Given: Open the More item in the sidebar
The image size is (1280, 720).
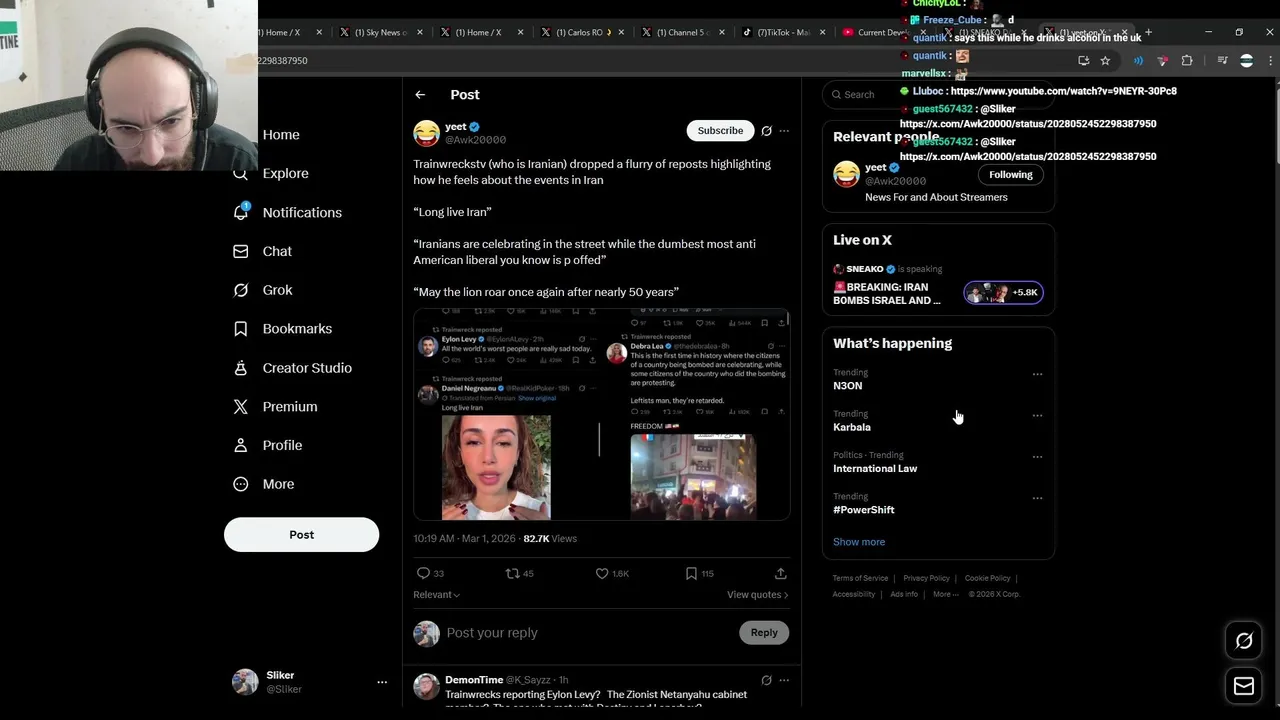Looking at the screenshot, I should 263,484.
